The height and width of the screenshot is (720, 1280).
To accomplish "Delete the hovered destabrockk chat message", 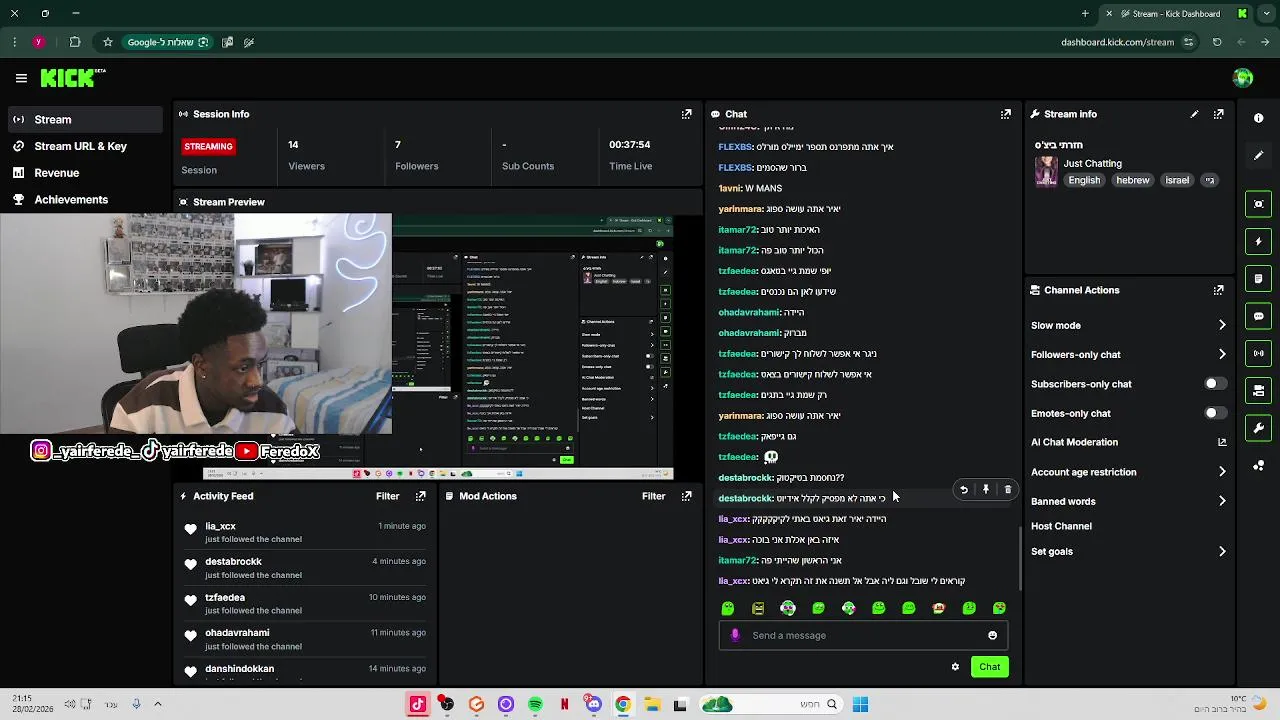I will click(x=1008, y=490).
